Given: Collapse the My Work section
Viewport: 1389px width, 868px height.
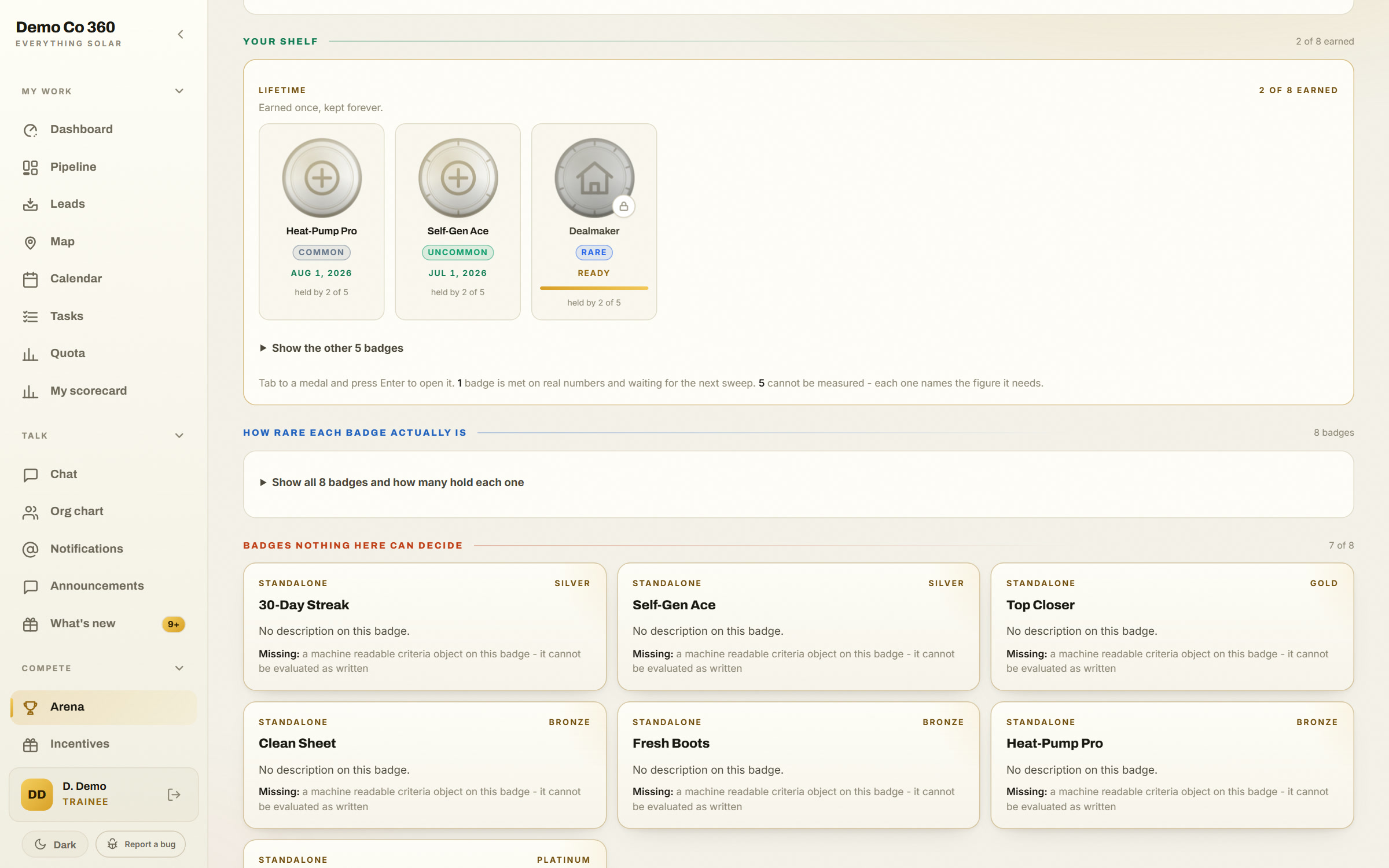Looking at the screenshot, I should [x=179, y=91].
